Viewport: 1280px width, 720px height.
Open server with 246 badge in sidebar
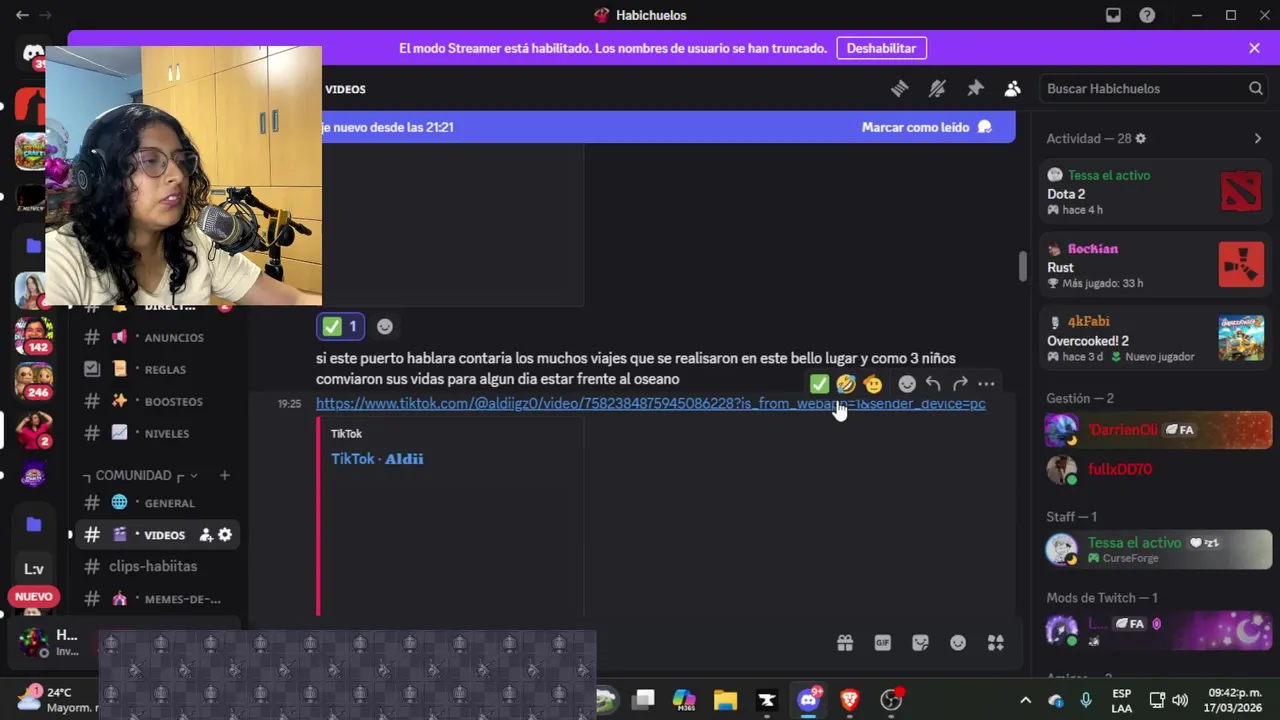[x=33, y=381]
